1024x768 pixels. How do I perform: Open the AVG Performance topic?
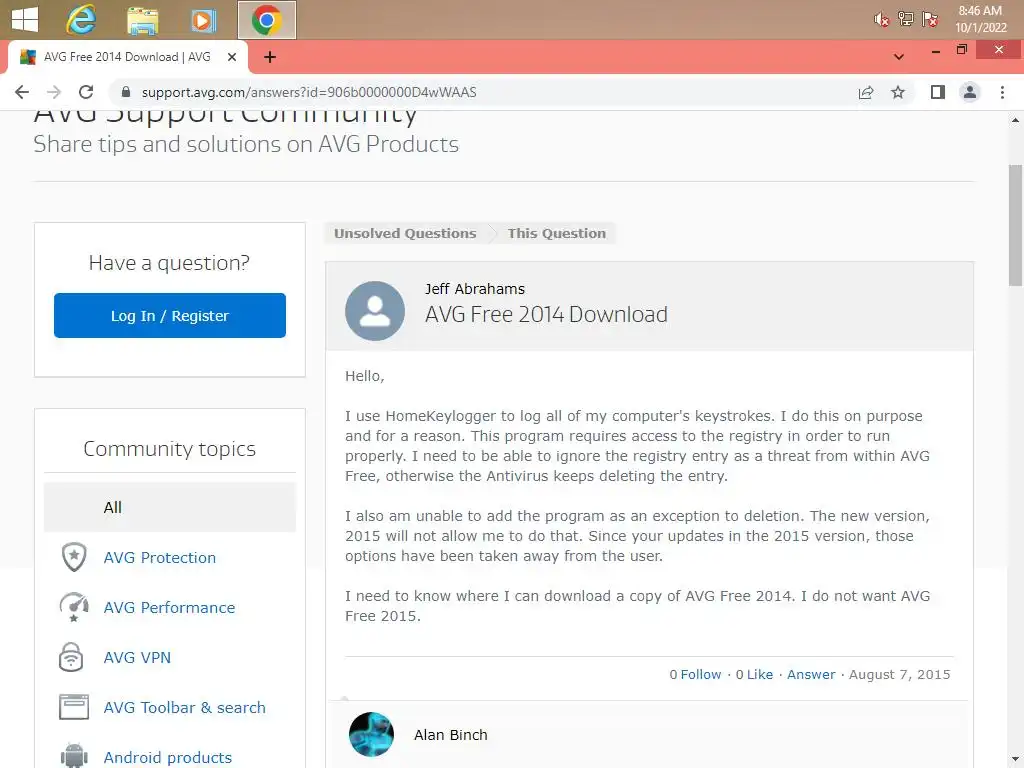point(169,607)
